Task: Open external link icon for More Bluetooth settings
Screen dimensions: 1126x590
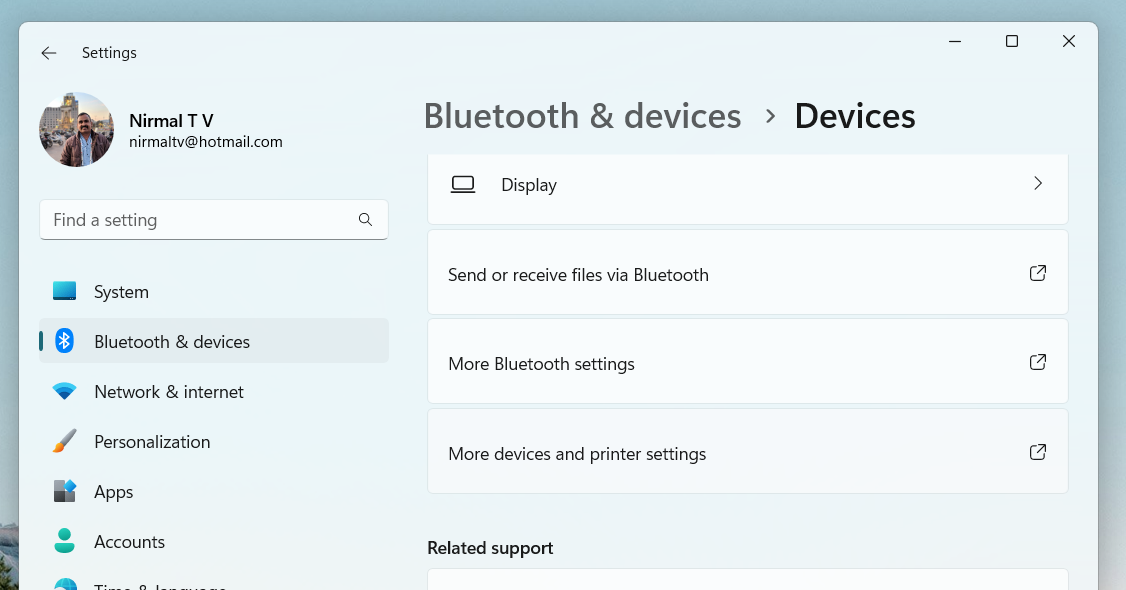Action: (x=1038, y=362)
